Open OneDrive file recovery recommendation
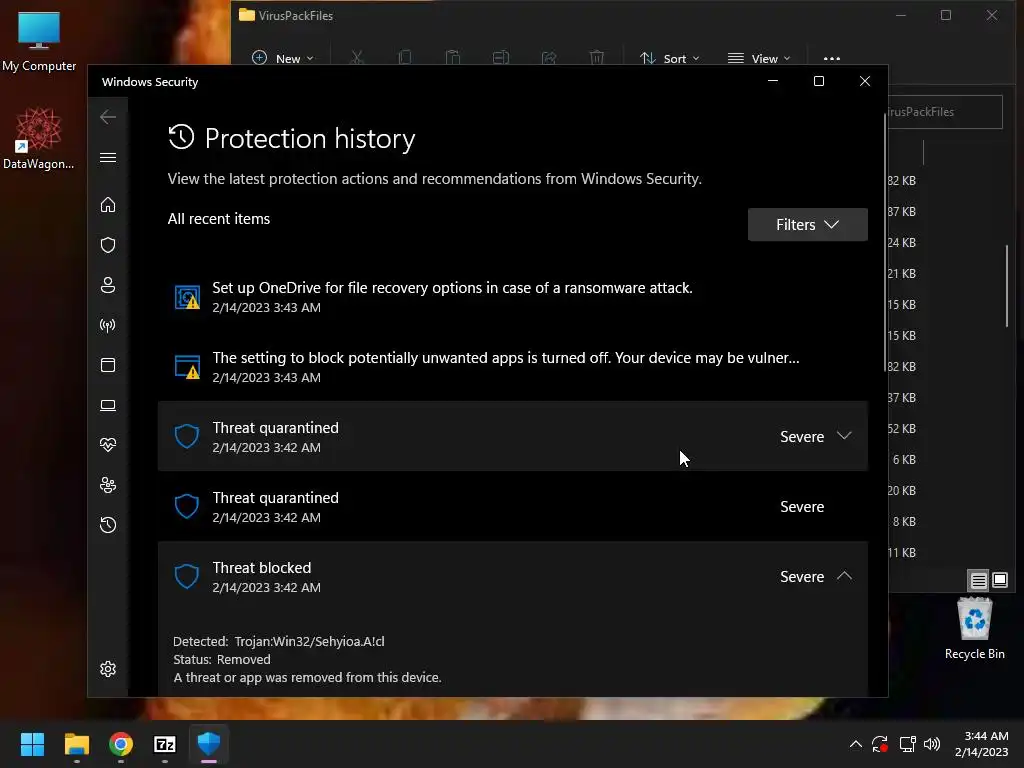Viewport: 1024px width, 768px height. [513, 297]
